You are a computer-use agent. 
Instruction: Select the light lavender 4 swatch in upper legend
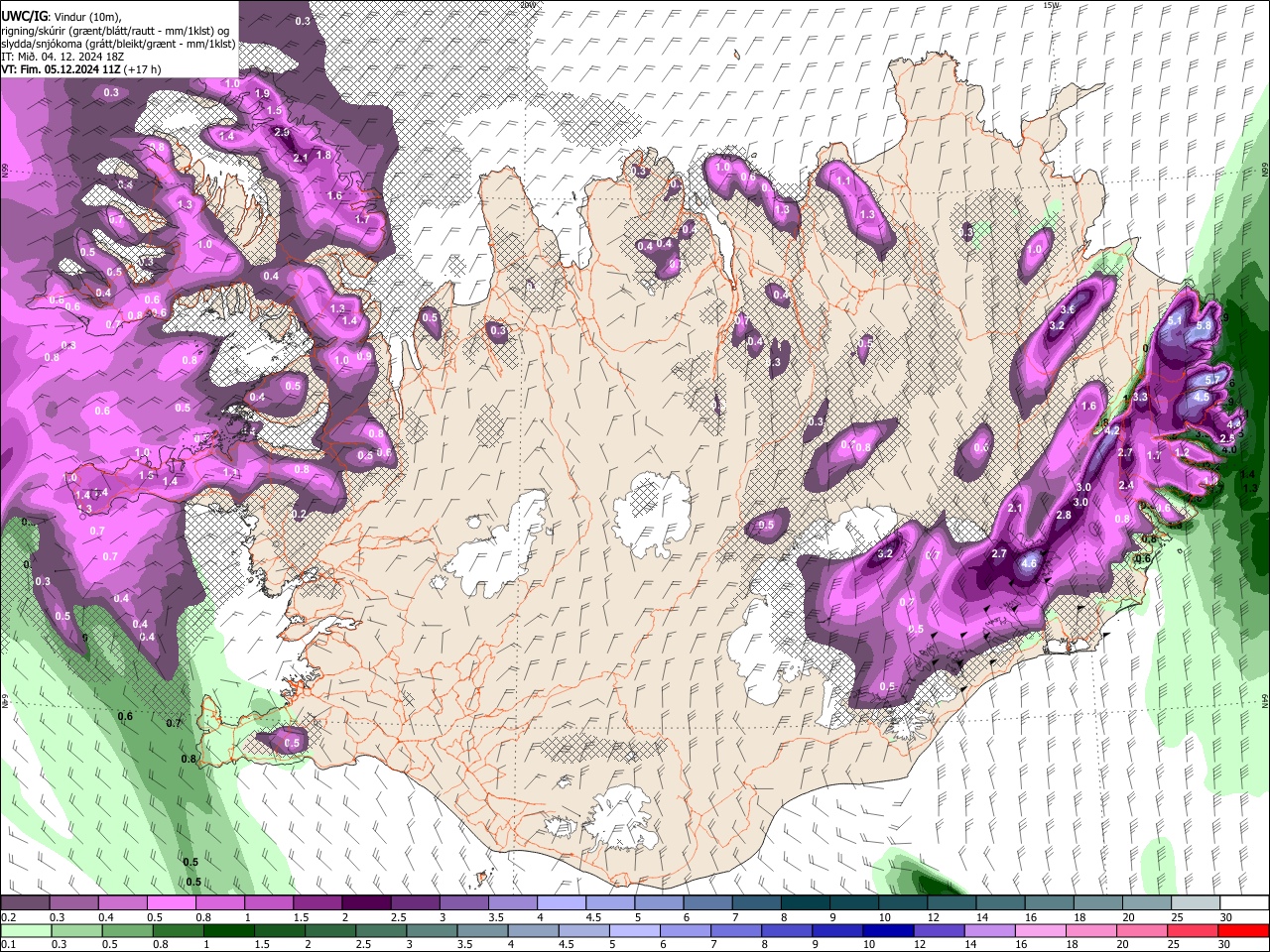(561, 903)
